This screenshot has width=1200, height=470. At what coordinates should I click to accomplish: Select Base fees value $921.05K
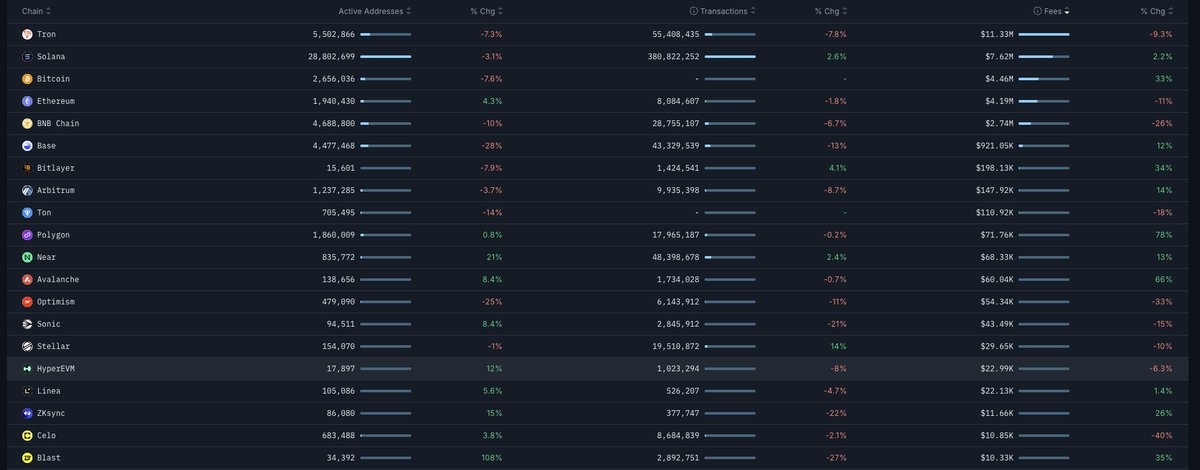pyautogui.click(x=993, y=145)
